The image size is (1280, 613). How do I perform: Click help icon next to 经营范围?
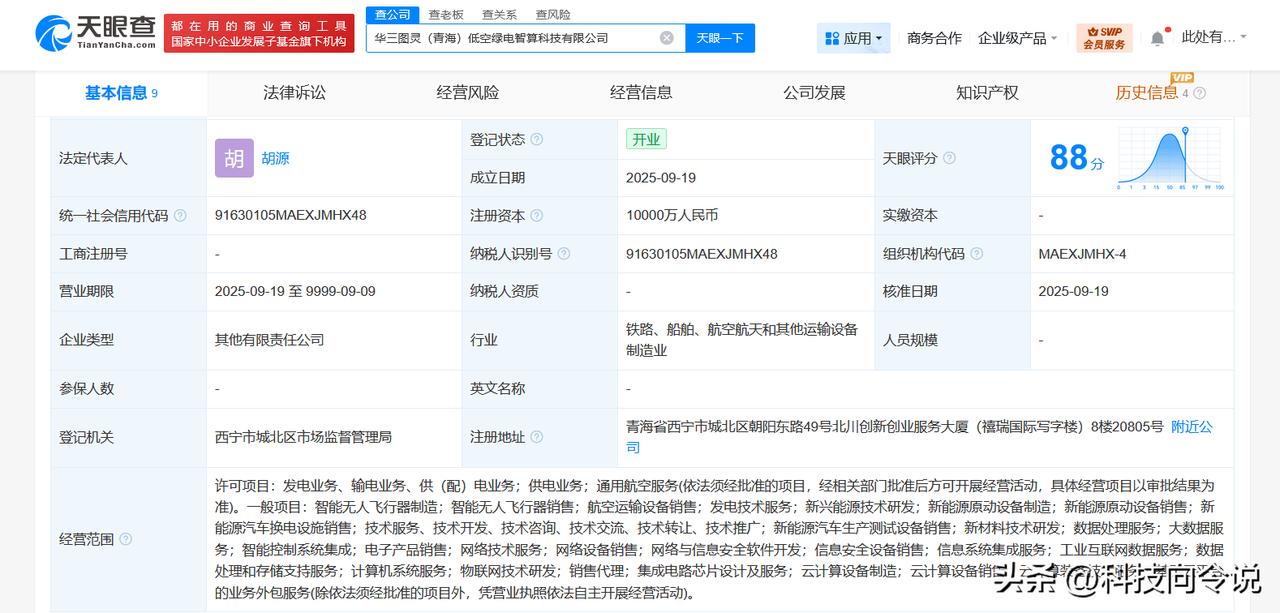(125, 539)
